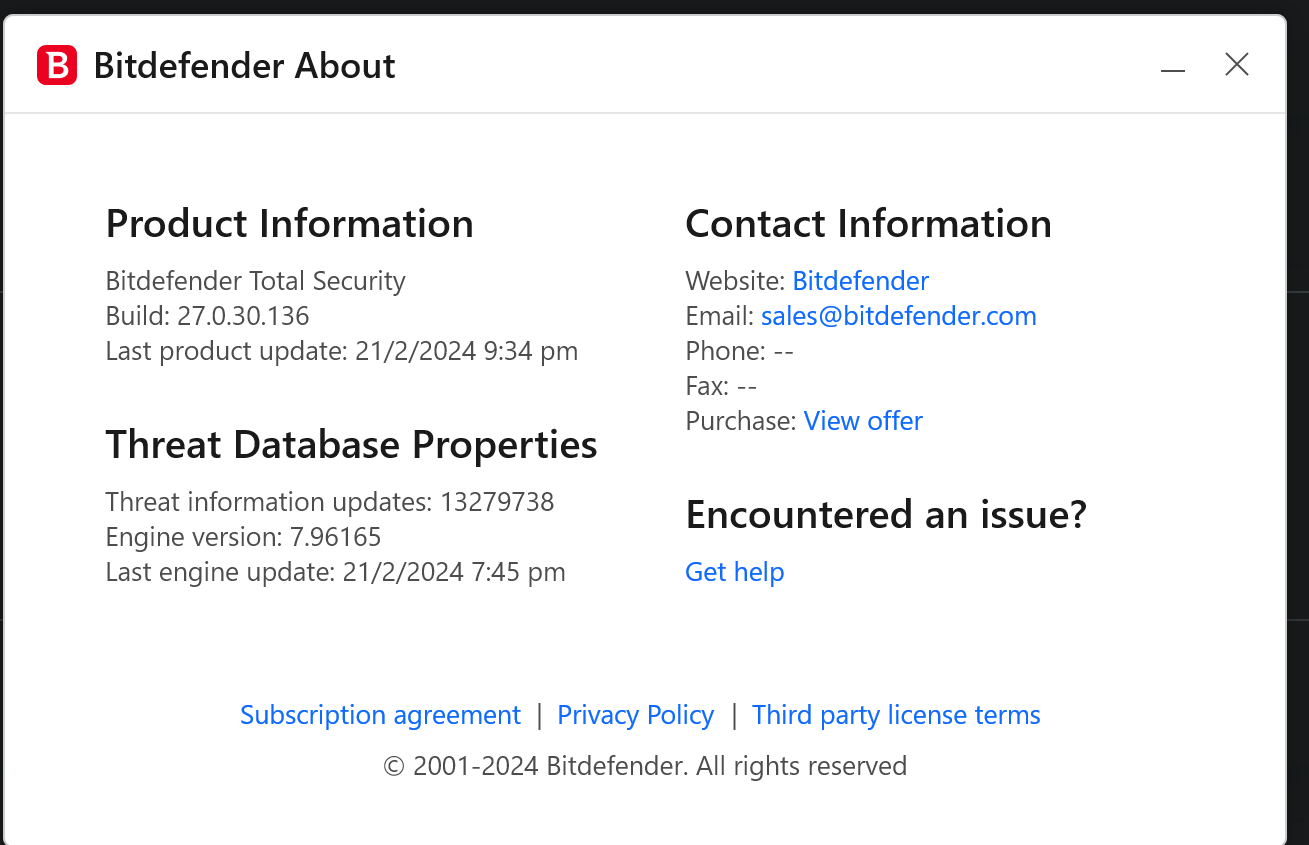This screenshot has height=845, width=1309.
Task: Click the Product Information heading
Action: pos(289,223)
